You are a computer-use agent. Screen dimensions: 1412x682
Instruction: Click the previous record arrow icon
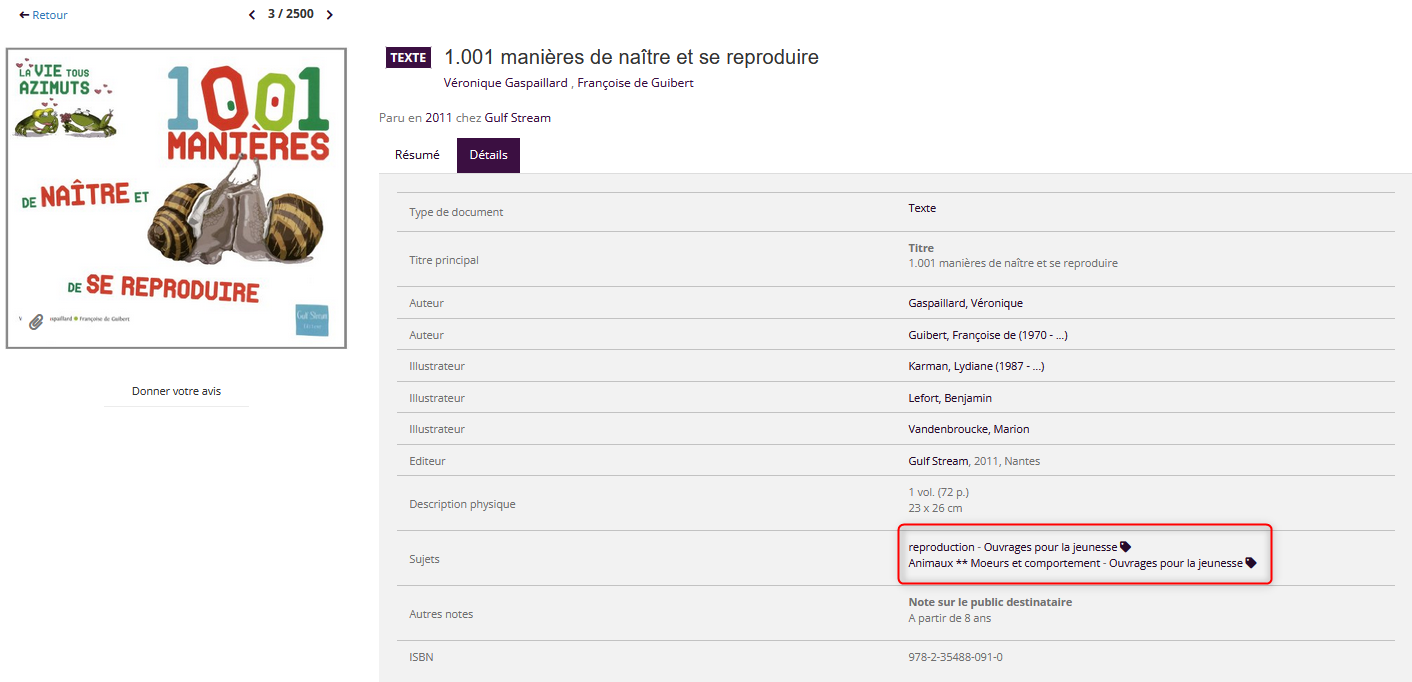[252, 15]
